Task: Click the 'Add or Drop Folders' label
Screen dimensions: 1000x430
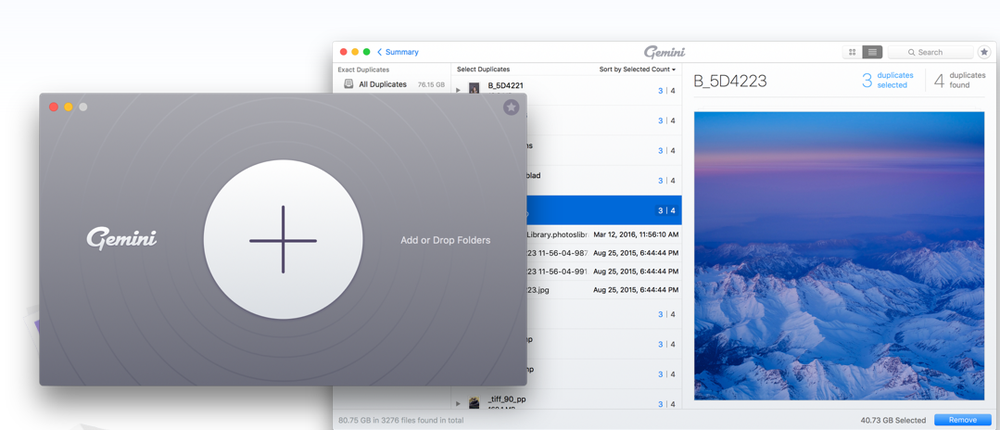Action: tap(445, 241)
